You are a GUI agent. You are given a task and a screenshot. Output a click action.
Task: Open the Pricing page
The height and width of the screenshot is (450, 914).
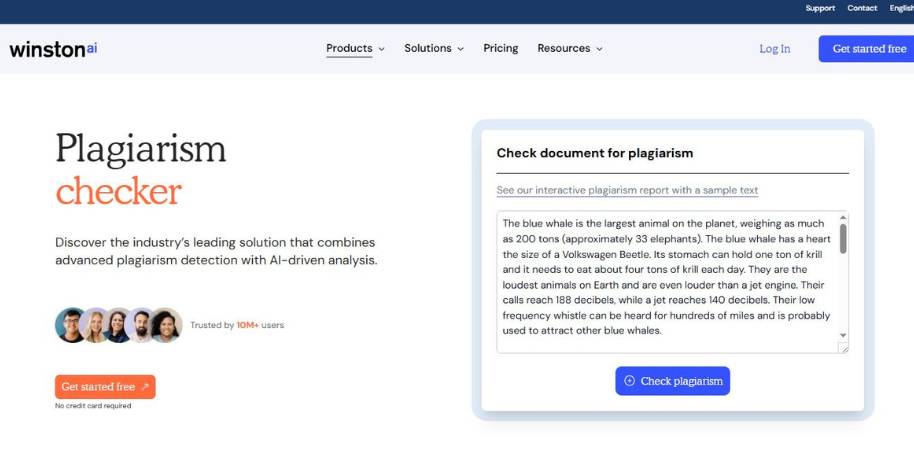coord(500,48)
